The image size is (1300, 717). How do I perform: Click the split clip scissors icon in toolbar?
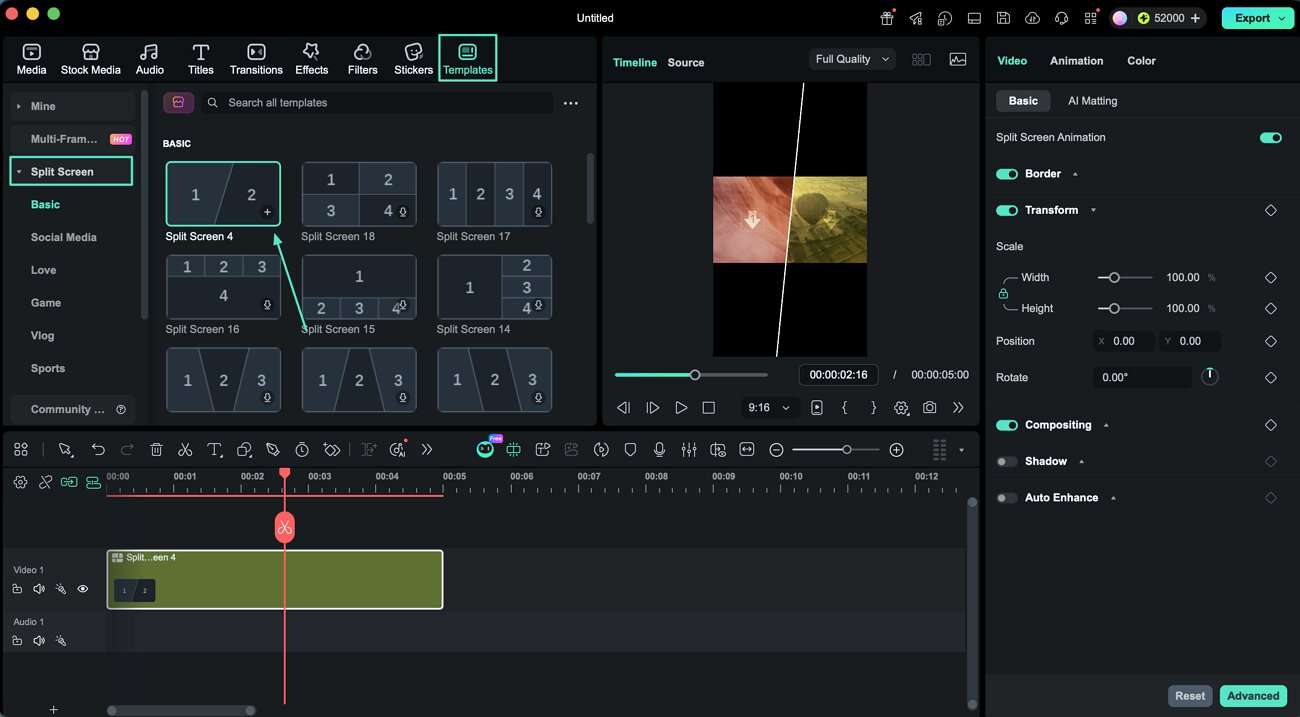tap(185, 450)
